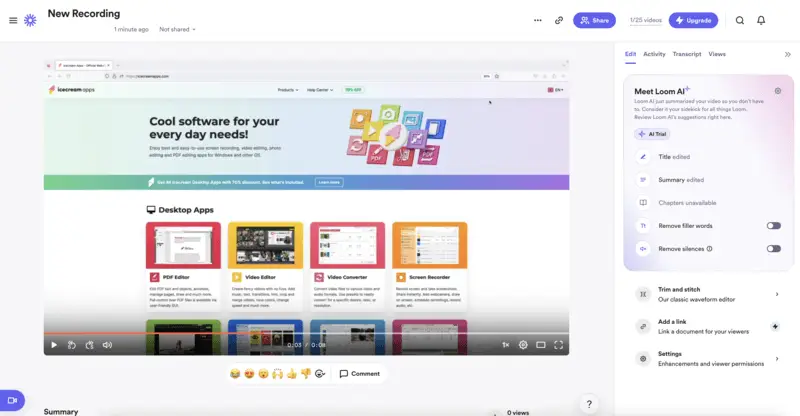Click the Add a link lightning badge

(x=775, y=327)
